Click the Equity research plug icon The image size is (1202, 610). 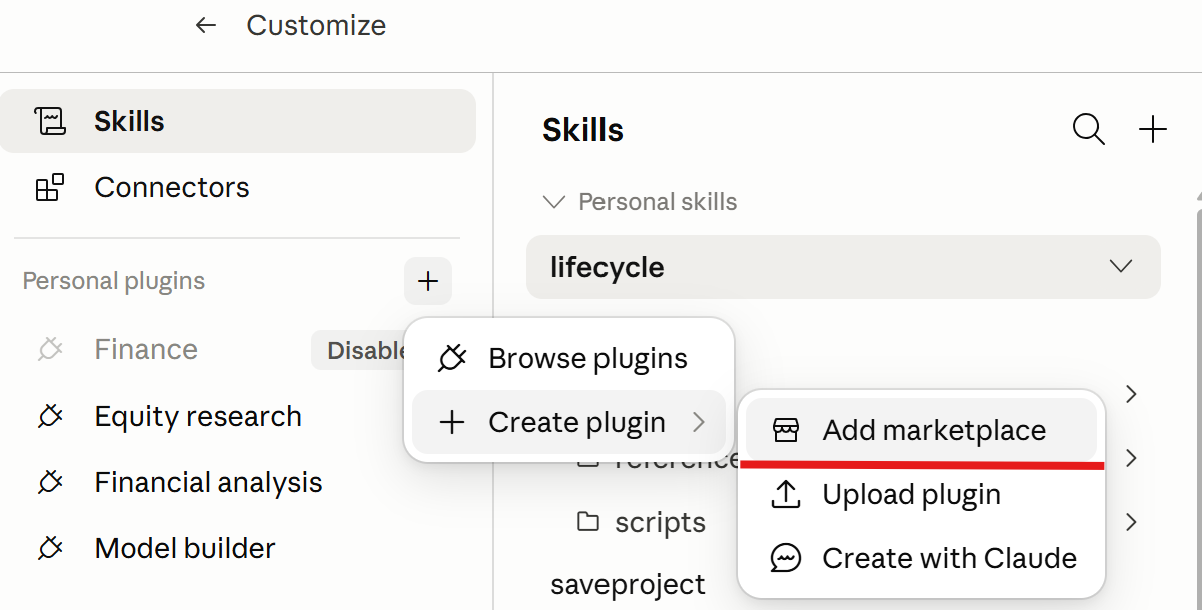50,416
